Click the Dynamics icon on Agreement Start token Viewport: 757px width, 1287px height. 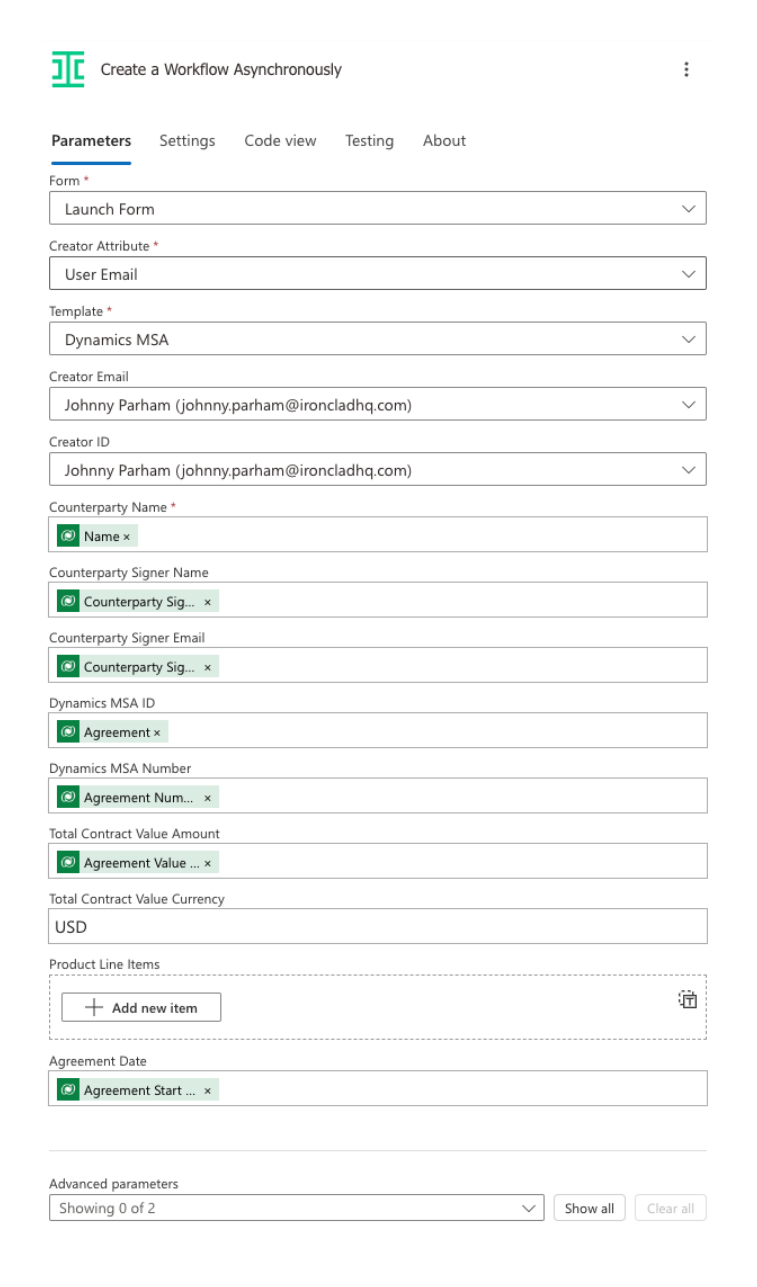[68, 1090]
